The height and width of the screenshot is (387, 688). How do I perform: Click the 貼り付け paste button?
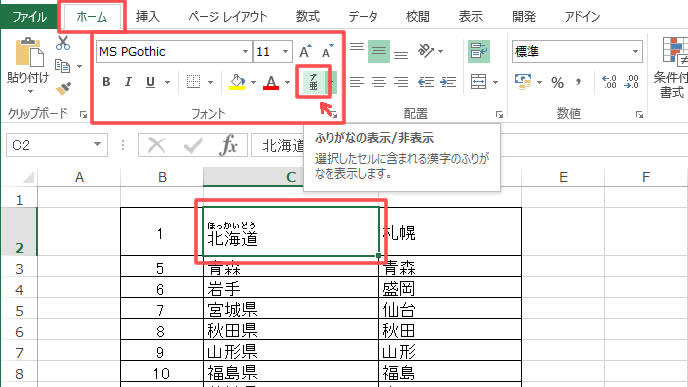click(x=28, y=65)
